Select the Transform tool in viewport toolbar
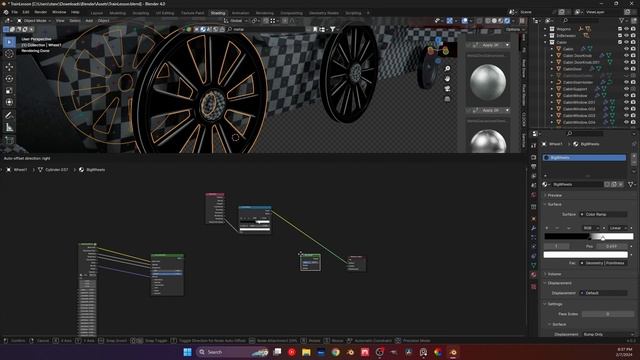Viewport: 640px width, 360px height. 9,102
